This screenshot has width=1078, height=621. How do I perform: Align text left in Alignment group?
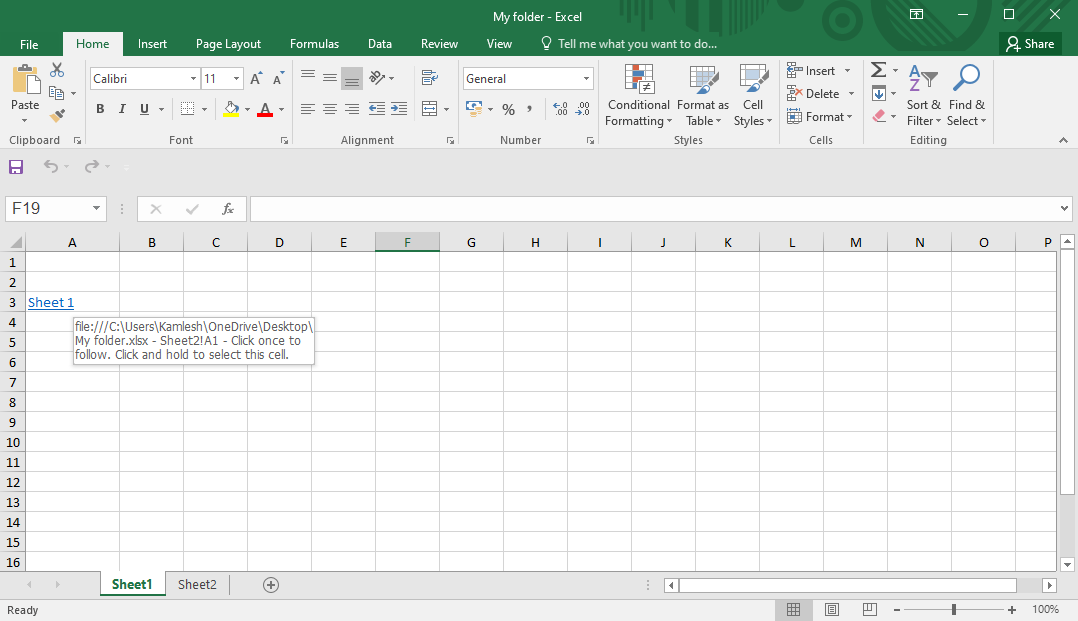click(x=308, y=109)
